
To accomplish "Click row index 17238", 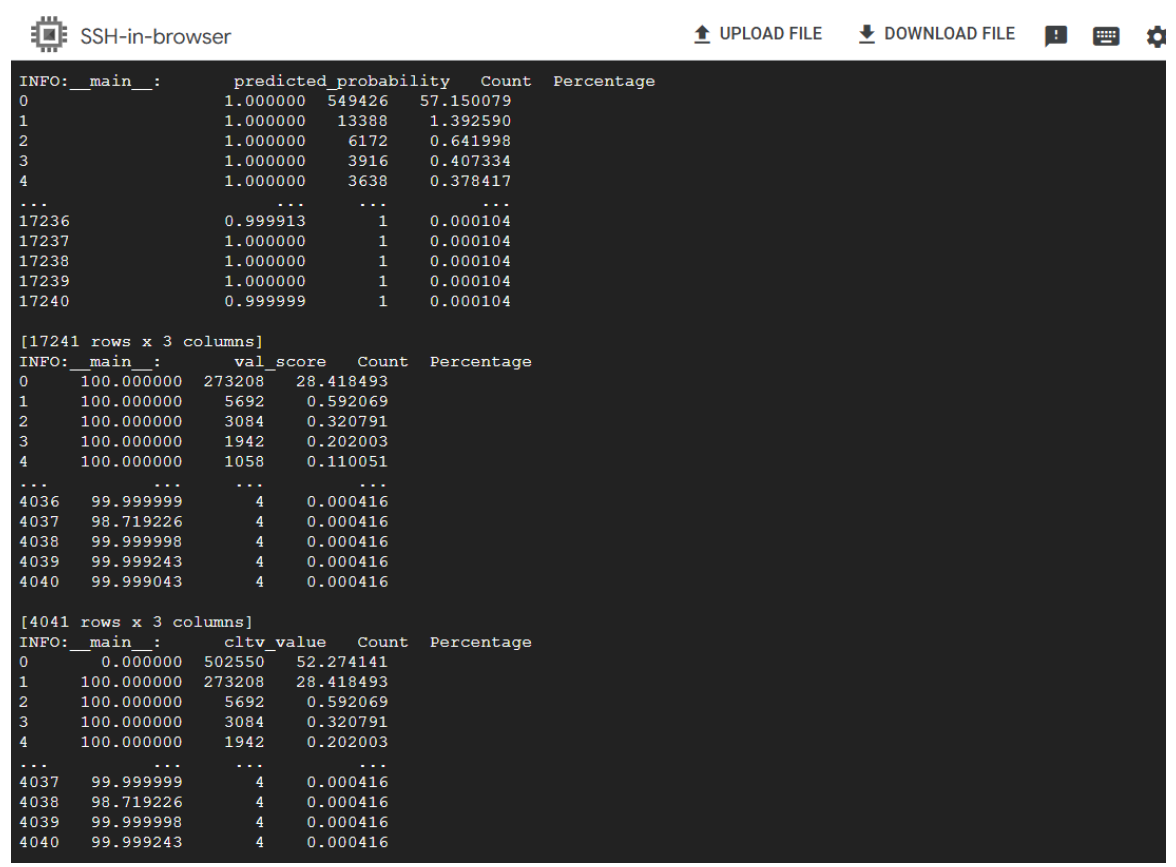I will coord(44,261).
